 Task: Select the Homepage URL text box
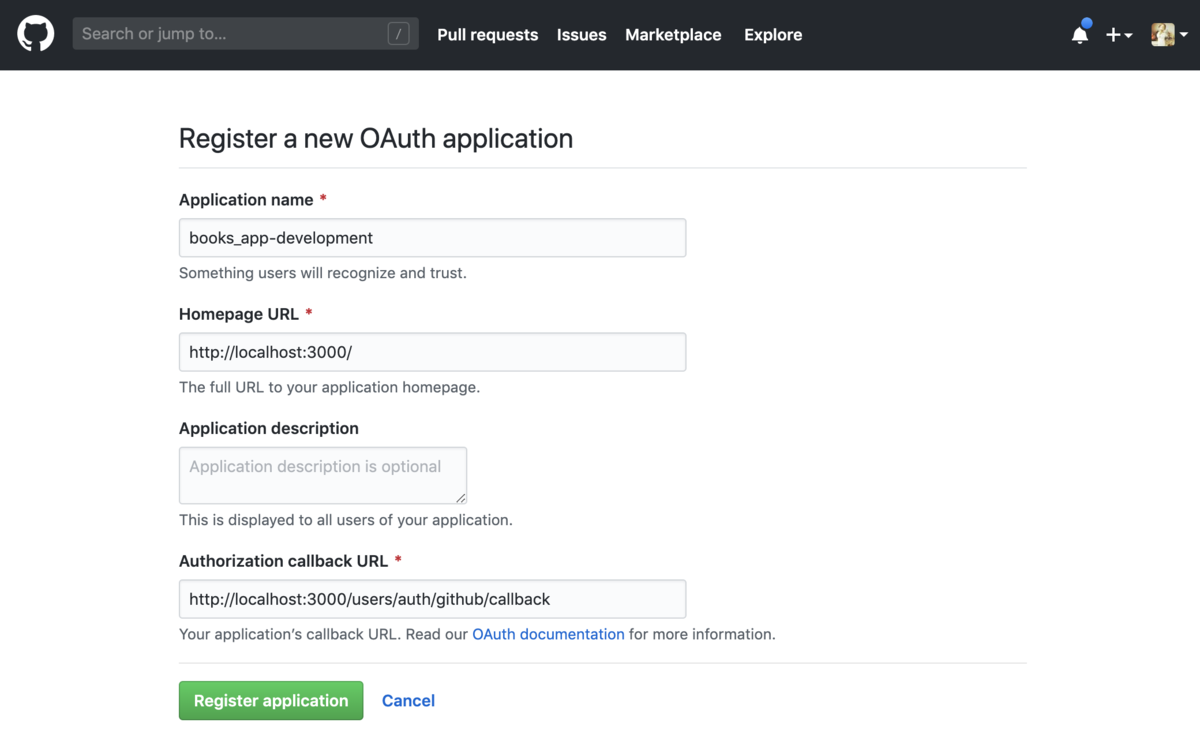pyautogui.click(x=432, y=352)
